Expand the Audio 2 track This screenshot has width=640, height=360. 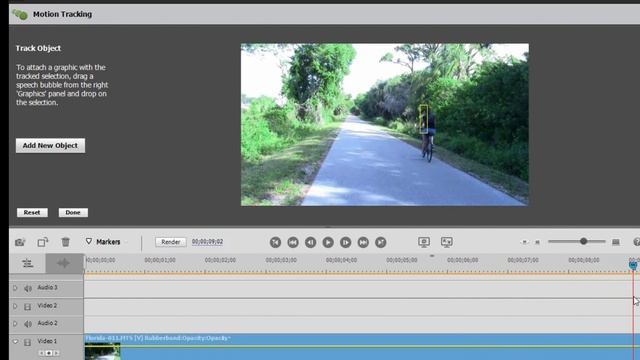[x=15, y=324]
